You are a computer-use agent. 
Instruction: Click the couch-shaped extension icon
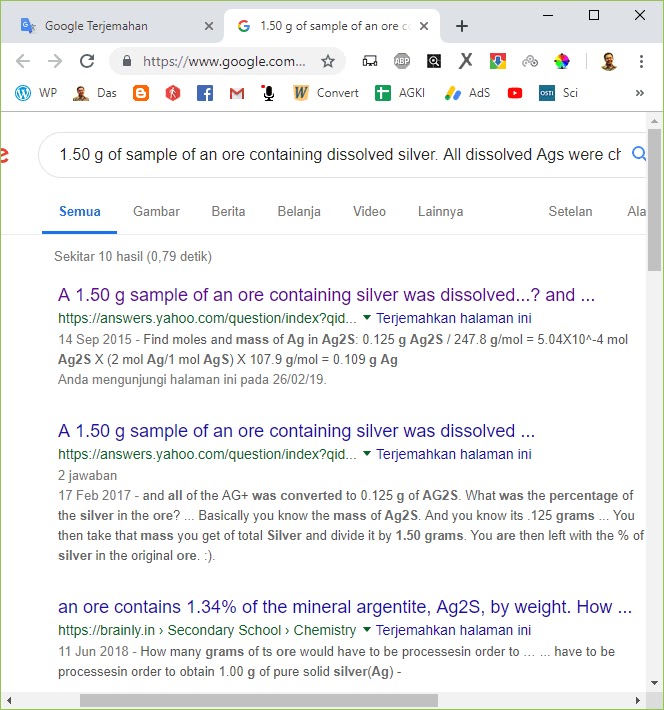pyautogui.click(x=370, y=61)
